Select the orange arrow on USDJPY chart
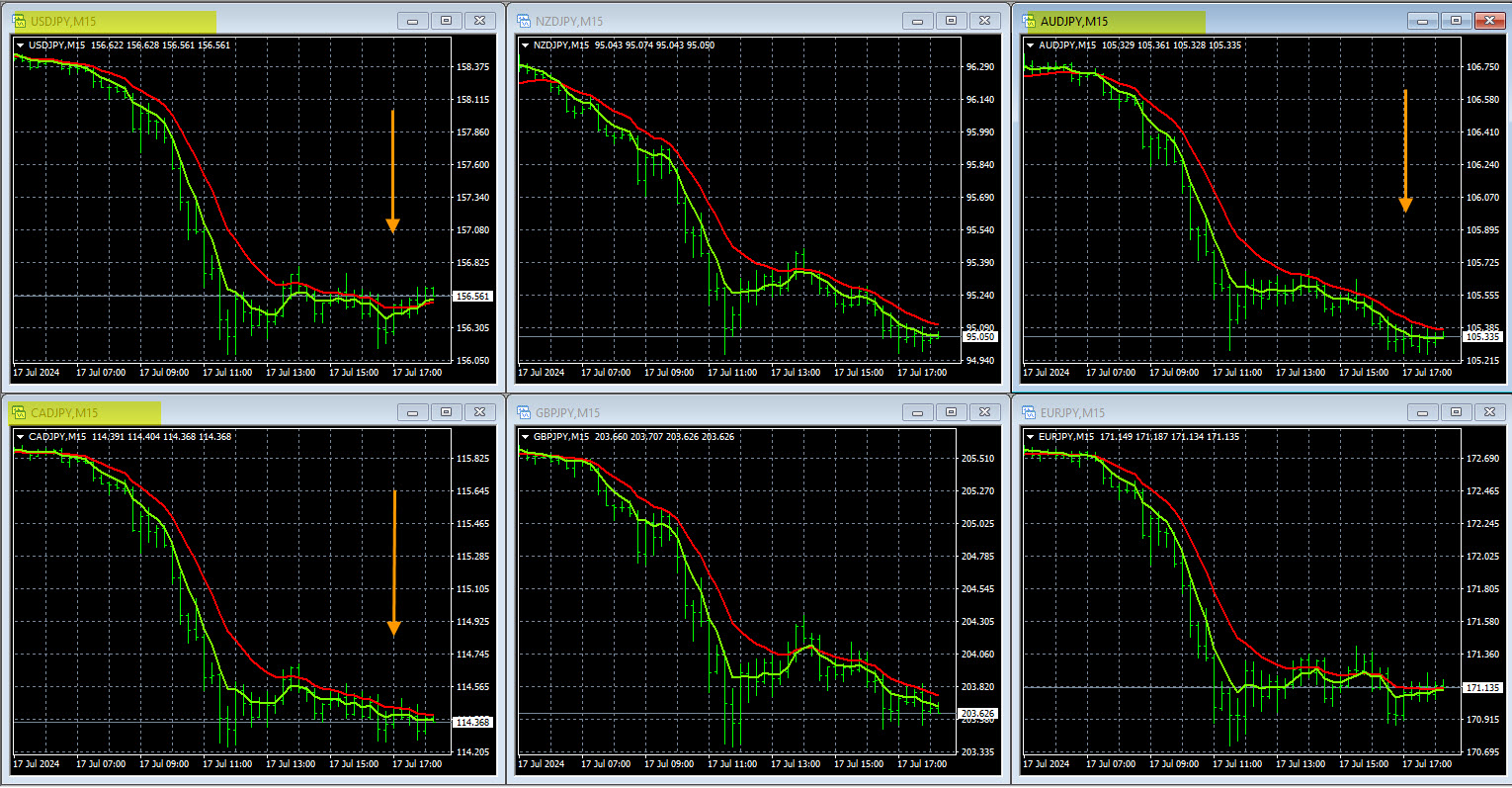 tap(392, 170)
